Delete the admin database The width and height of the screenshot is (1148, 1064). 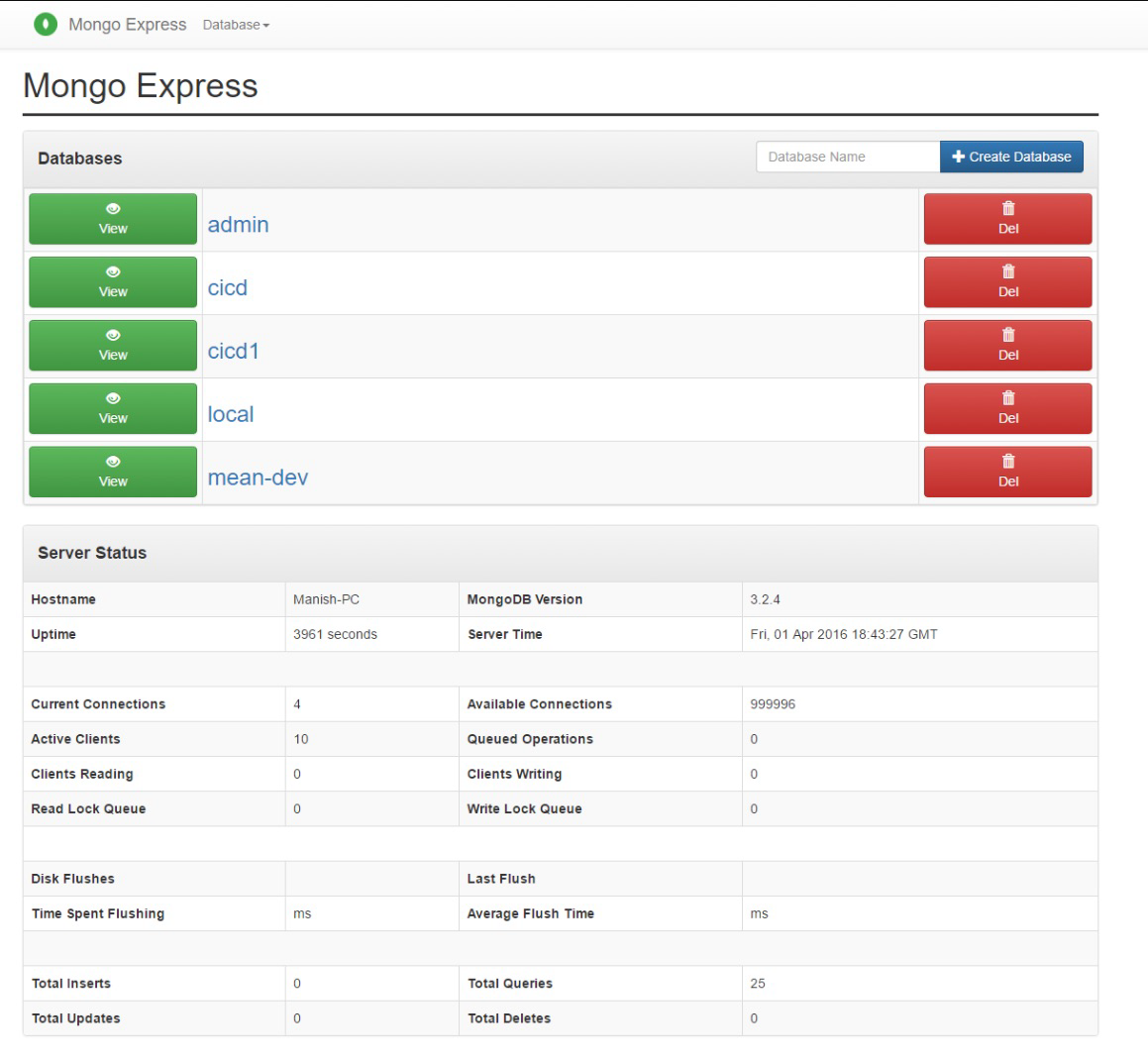pos(1007,219)
